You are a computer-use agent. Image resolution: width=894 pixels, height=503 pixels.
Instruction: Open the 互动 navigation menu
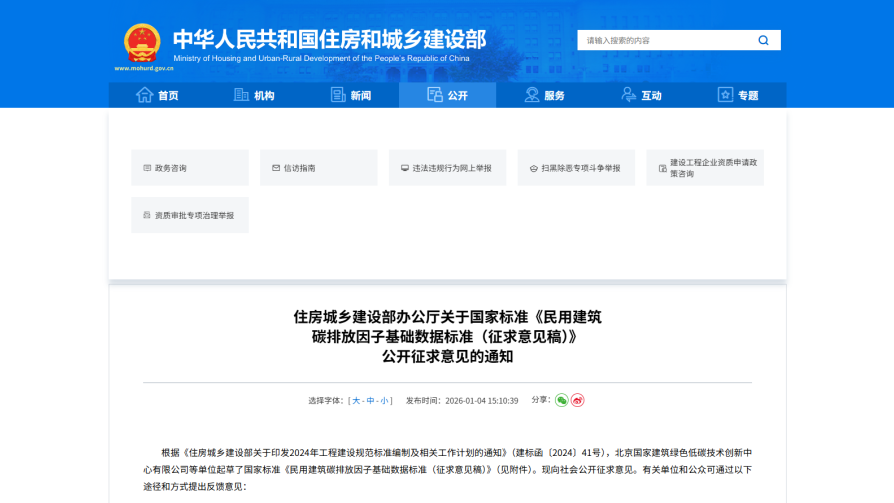641,95
